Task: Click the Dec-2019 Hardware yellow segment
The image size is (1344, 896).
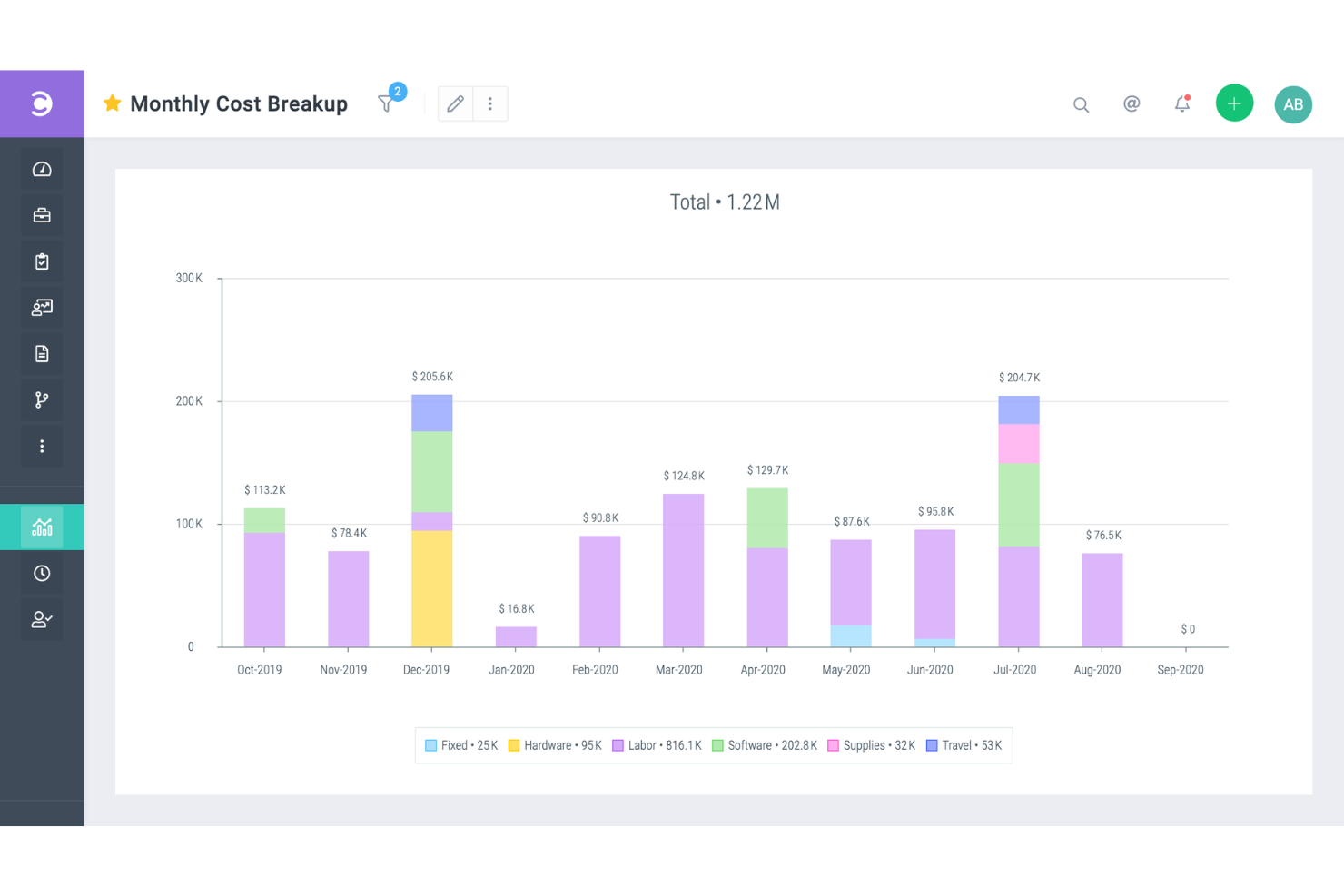Action: point(432,588)
